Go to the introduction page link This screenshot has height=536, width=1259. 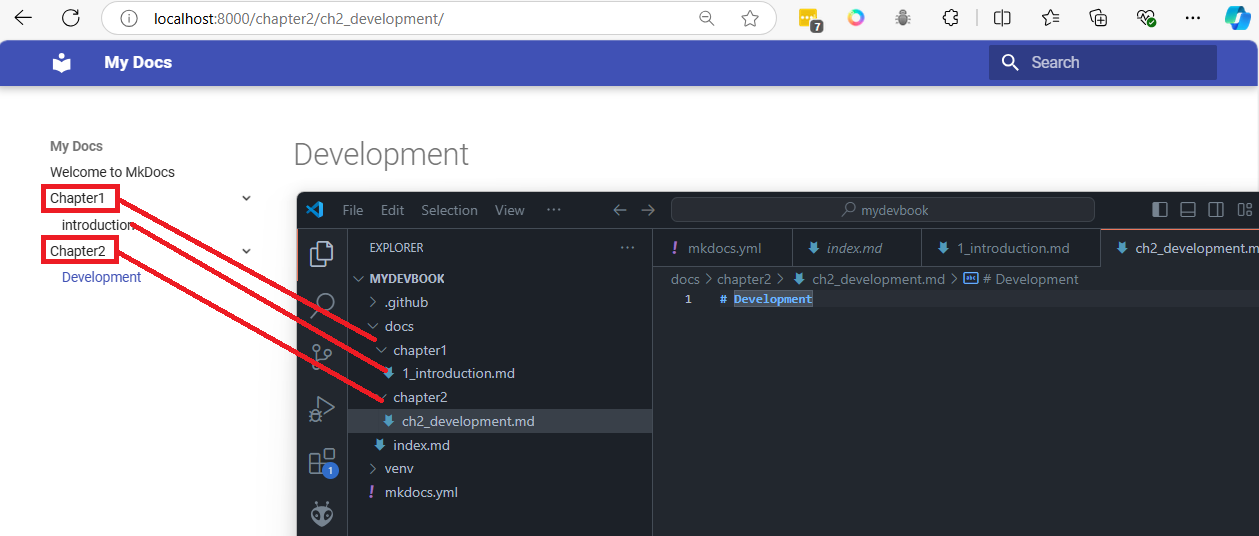pyautogui.click(x=97, y=225)
